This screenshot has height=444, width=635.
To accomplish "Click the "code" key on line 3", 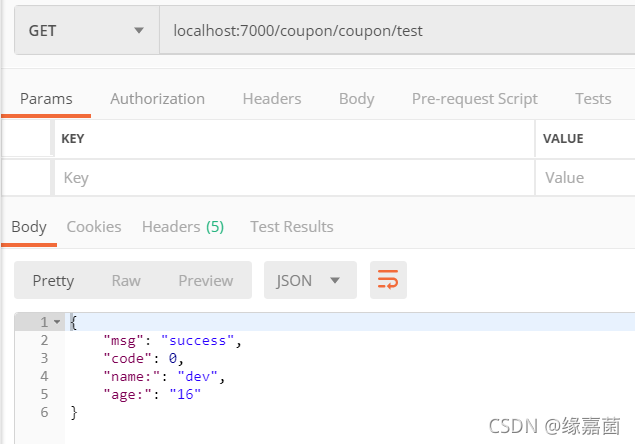I will pos(128,359).
